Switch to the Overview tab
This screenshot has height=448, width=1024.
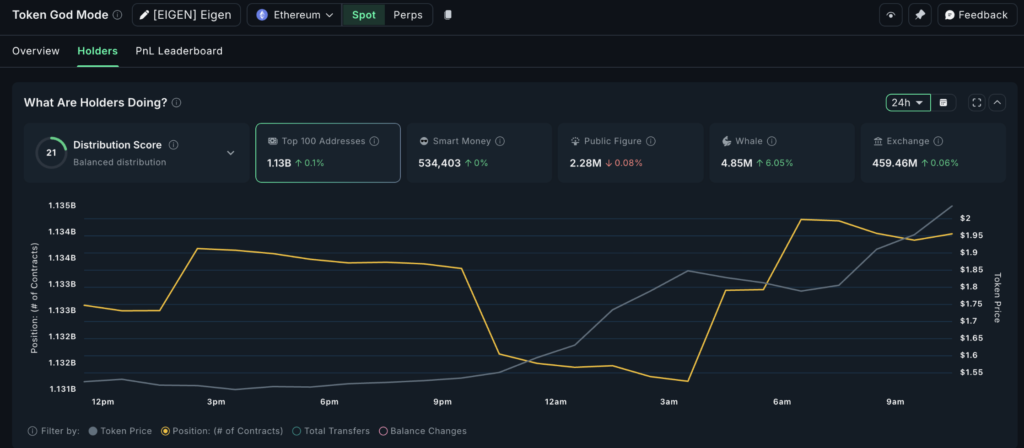[x=36, y=51]
